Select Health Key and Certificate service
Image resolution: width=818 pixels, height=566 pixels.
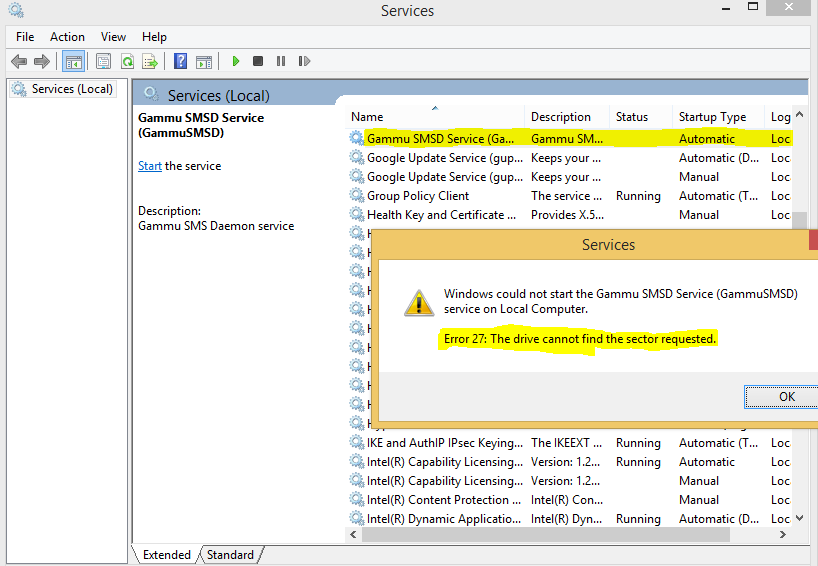tap(441, 215)
